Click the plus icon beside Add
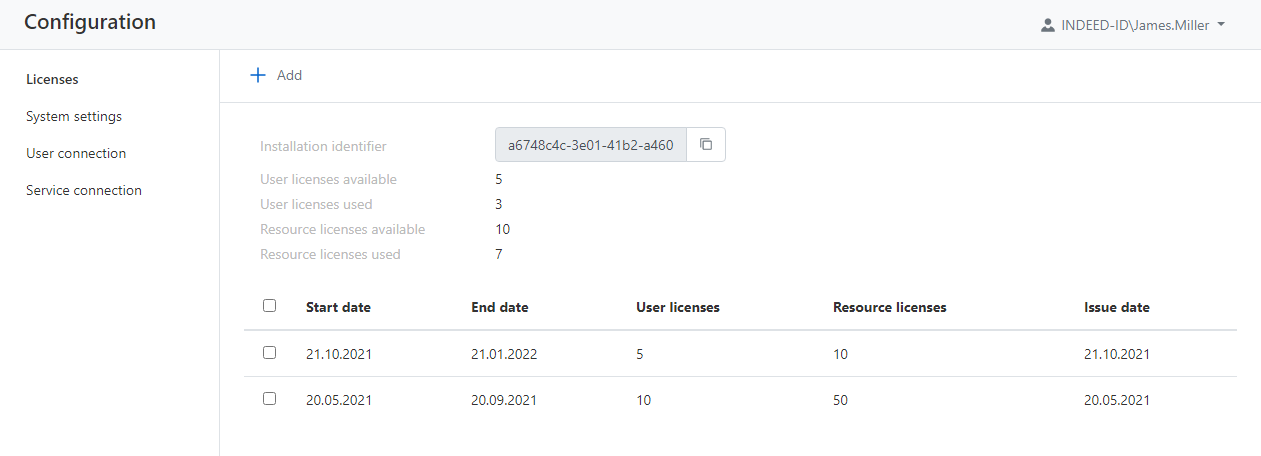This screenshot has width=1261, height=456. tap(258, 75)
